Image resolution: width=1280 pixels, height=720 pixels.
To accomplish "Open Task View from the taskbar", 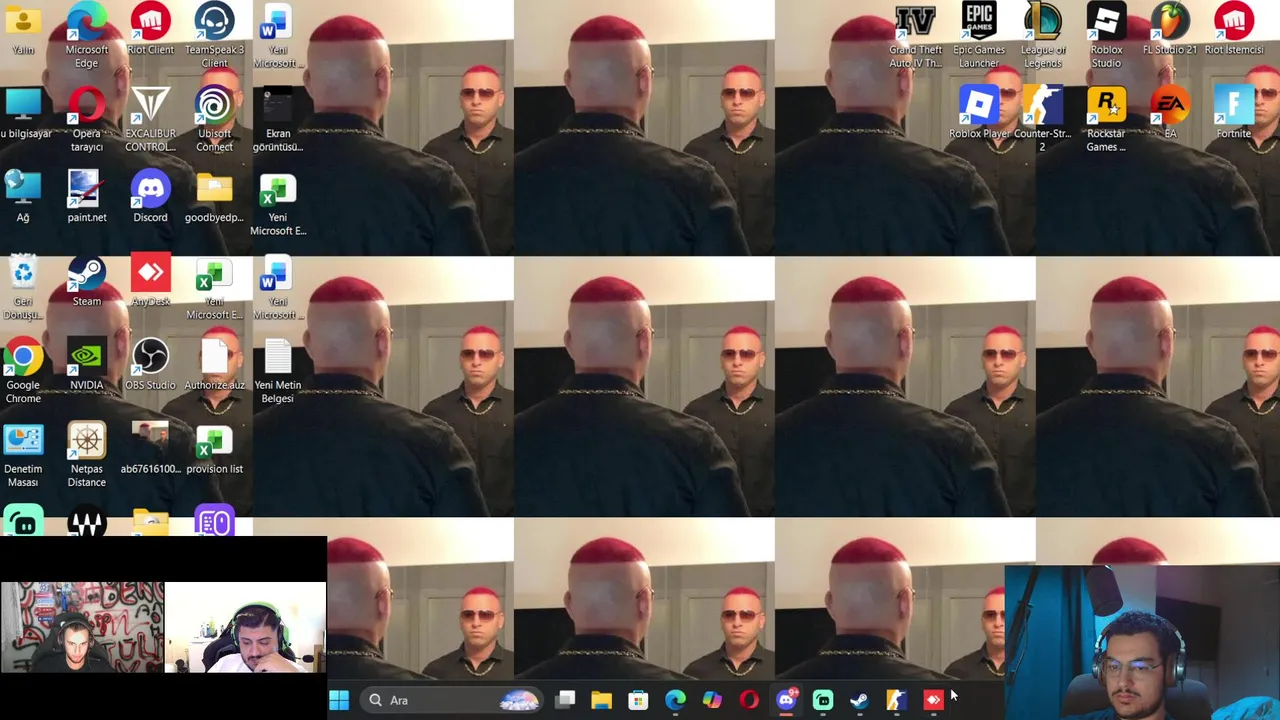I will tap(566, 700).
